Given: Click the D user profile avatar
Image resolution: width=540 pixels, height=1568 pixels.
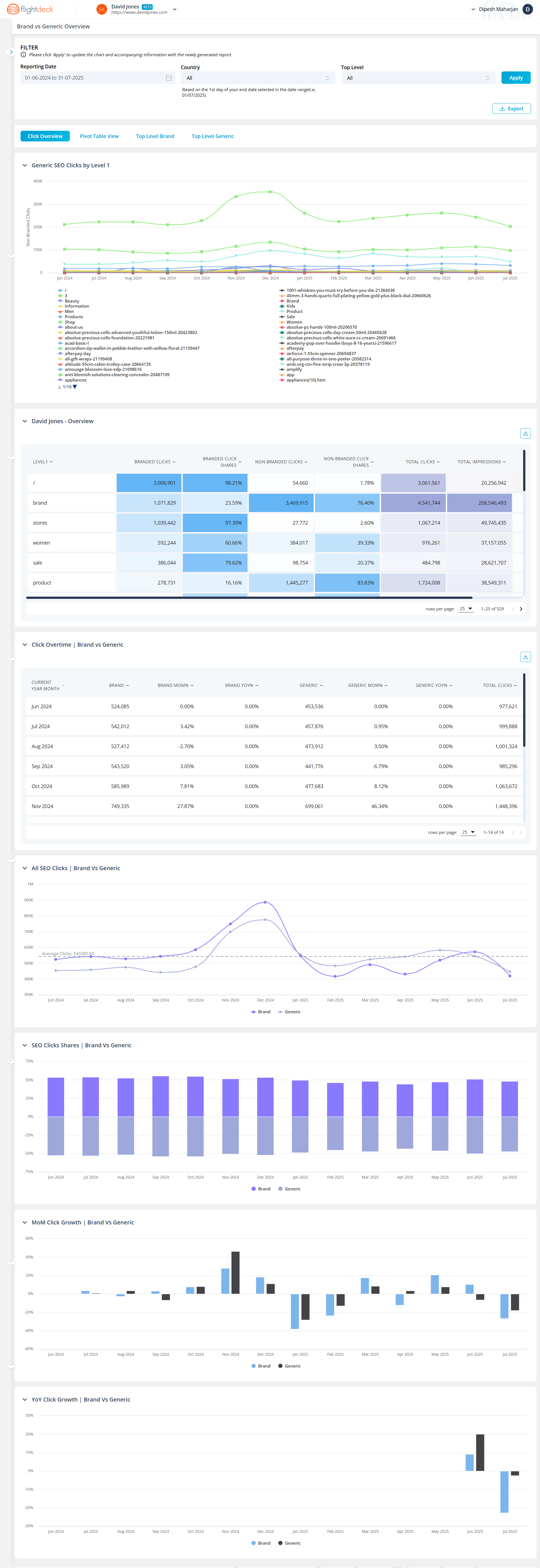Looking at the screenshot, I should pos(527,9).
